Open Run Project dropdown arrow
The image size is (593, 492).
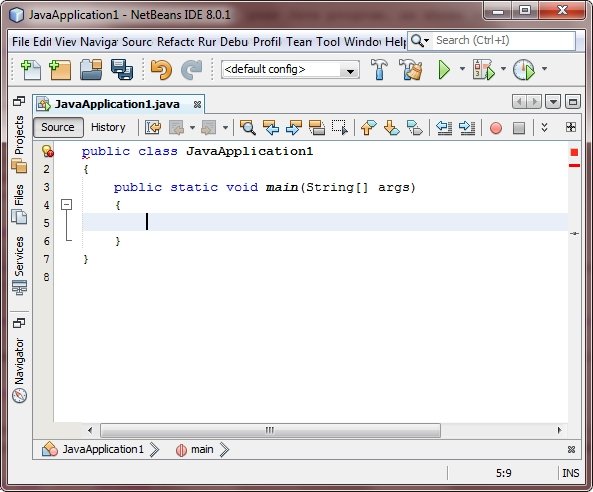click(x=462, y=69)
